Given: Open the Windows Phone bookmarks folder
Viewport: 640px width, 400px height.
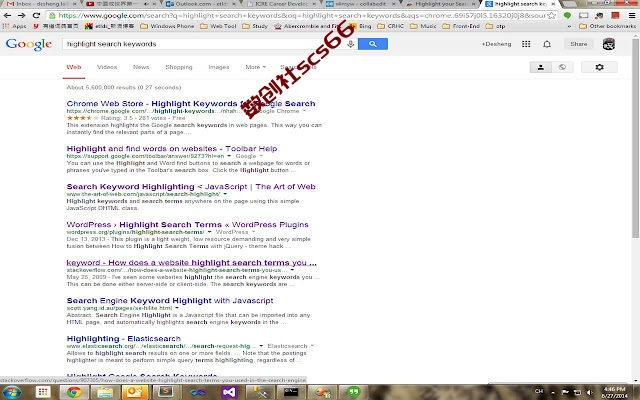Looking at the screenshot, I should [167, 26].
